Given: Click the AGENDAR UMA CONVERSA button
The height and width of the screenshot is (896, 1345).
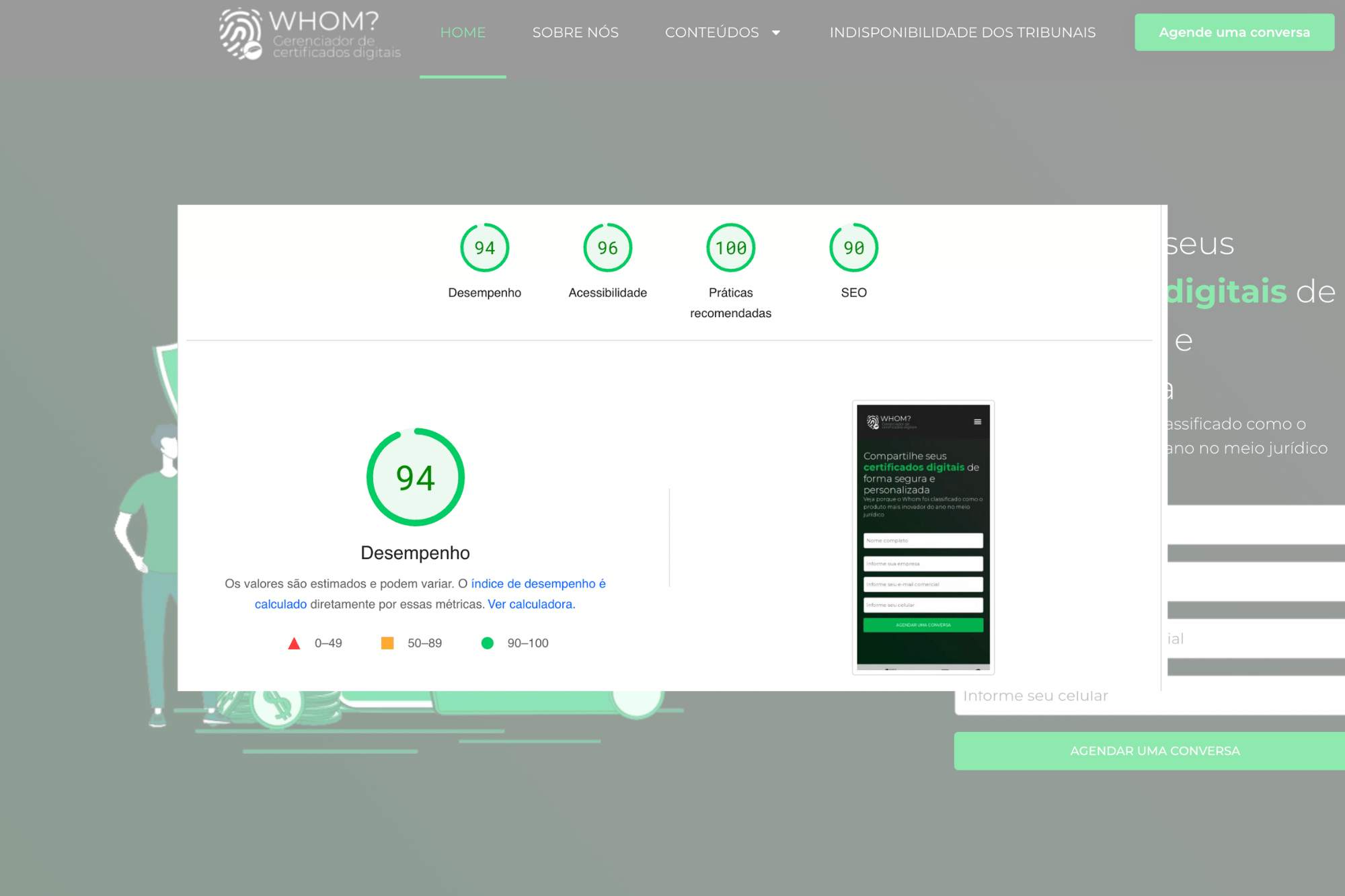Looking at the screenshot, I should click(1149, 751).
